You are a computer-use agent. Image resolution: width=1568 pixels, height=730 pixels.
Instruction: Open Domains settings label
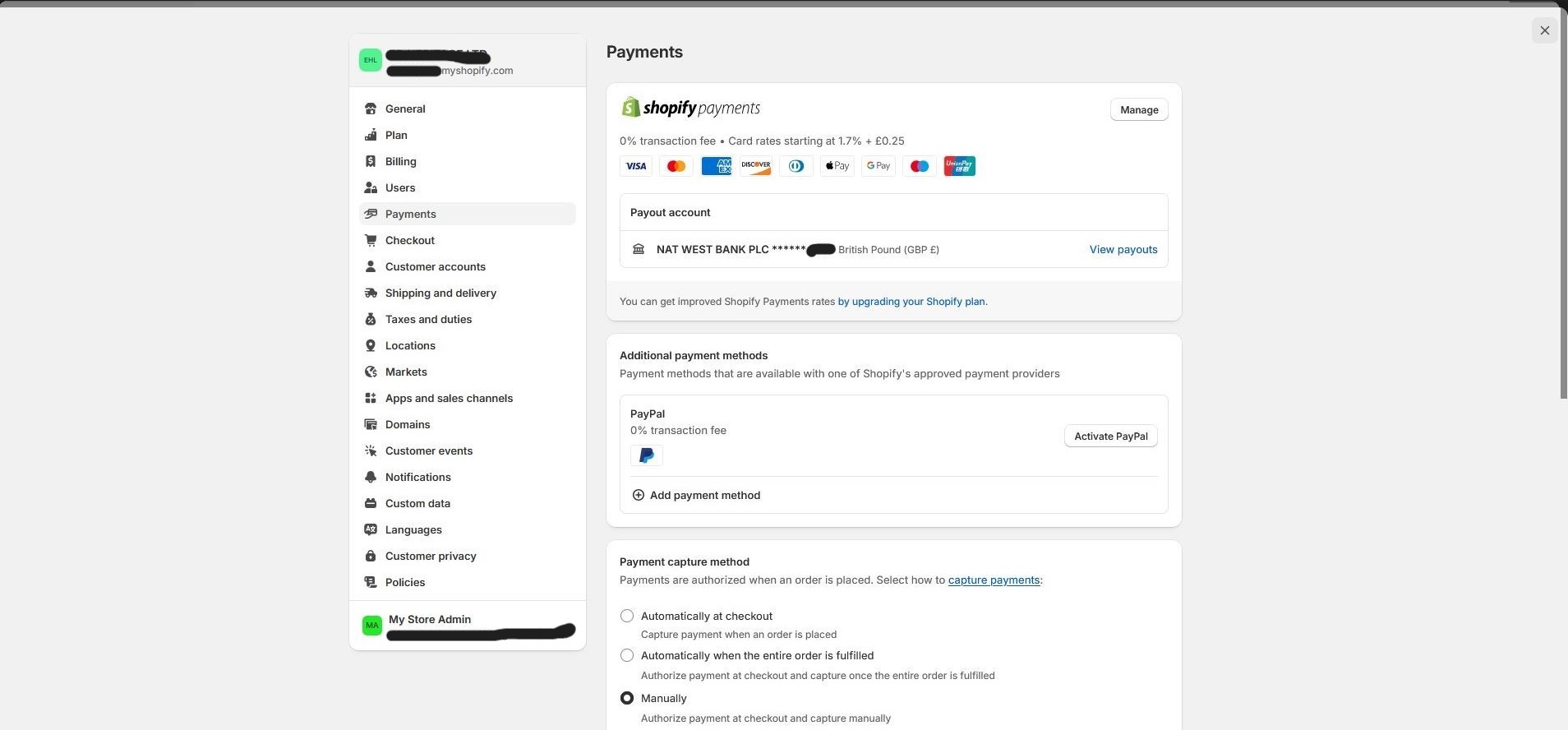(x=408, y=424)
